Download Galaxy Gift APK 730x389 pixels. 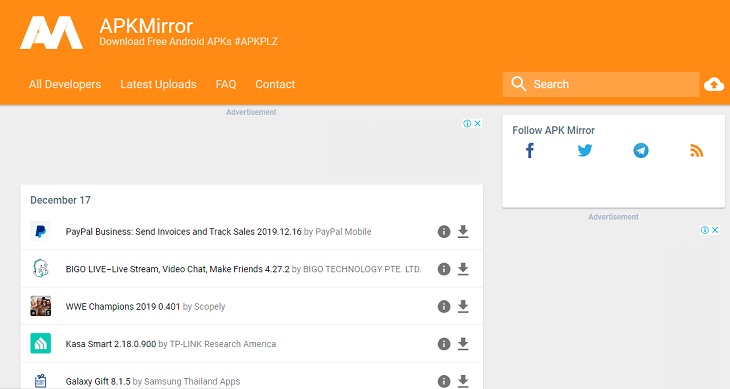point(463,382)
